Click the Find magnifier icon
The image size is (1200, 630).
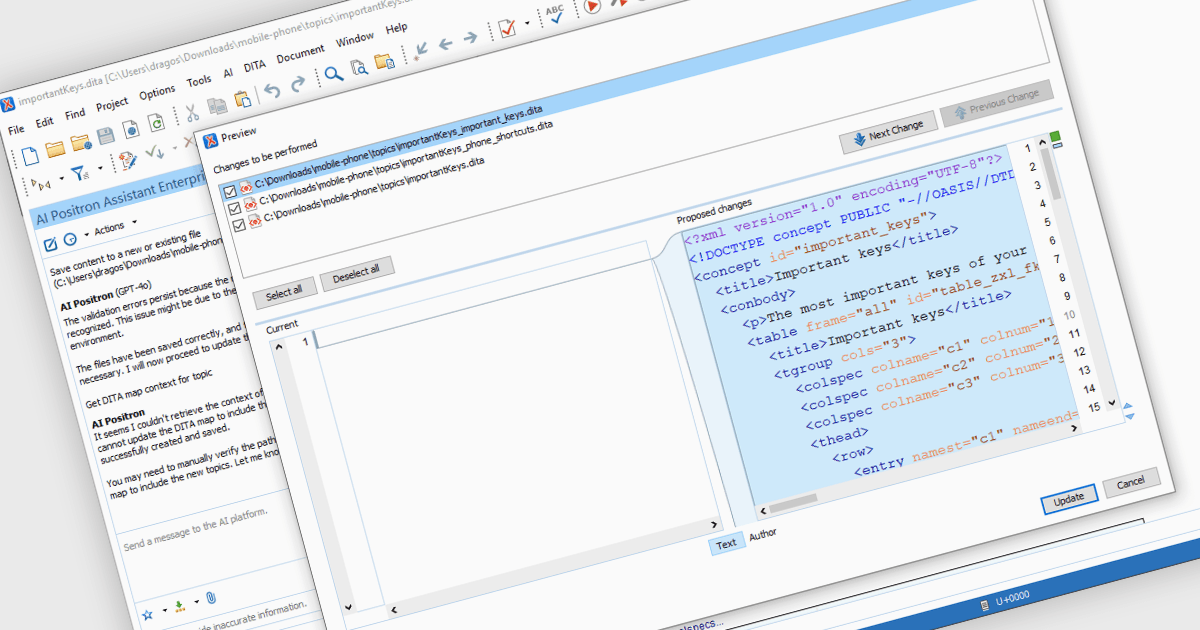pyautogui.click(x=333, y=76)
